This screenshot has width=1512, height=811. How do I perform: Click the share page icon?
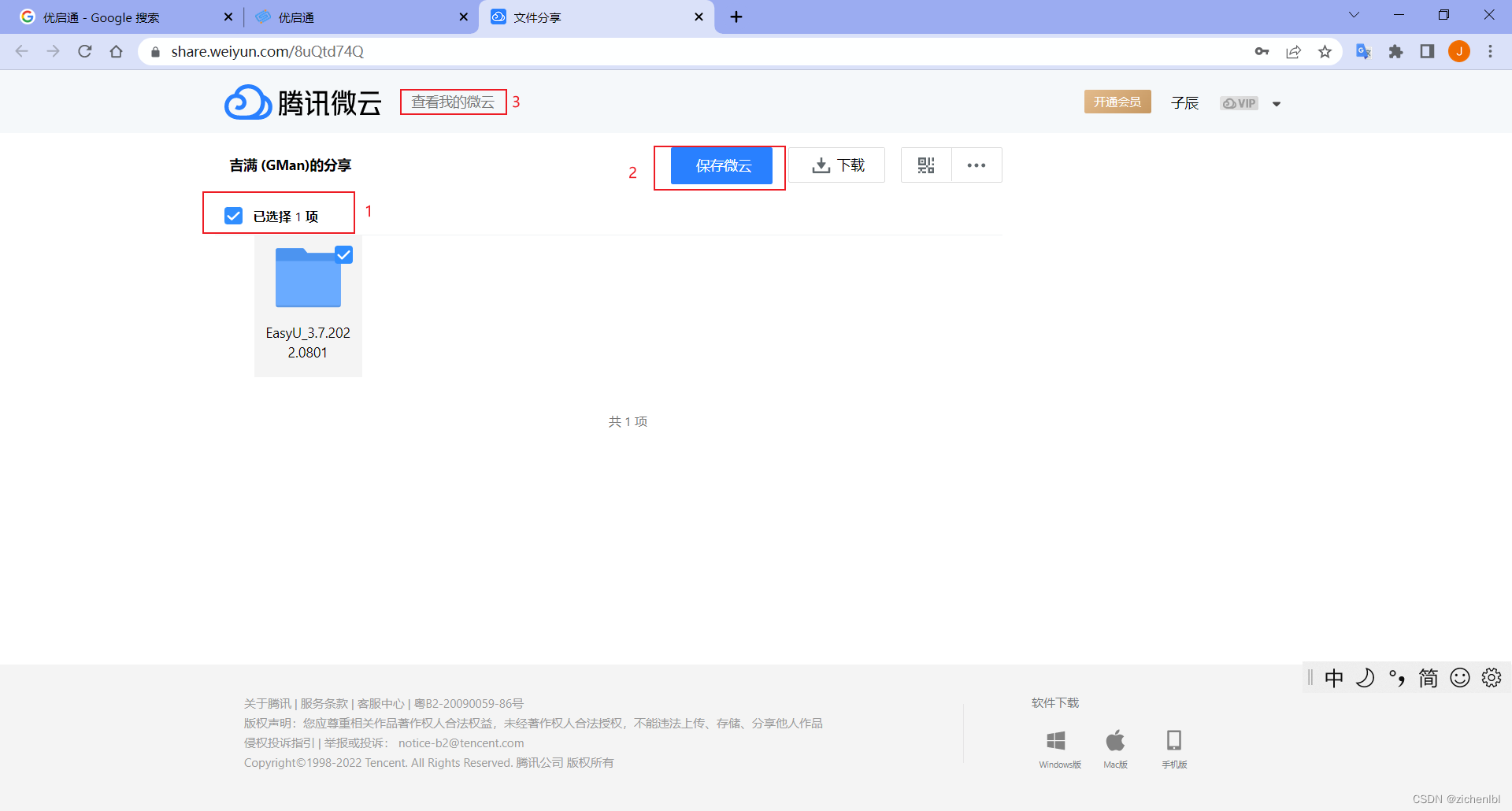1293,51
